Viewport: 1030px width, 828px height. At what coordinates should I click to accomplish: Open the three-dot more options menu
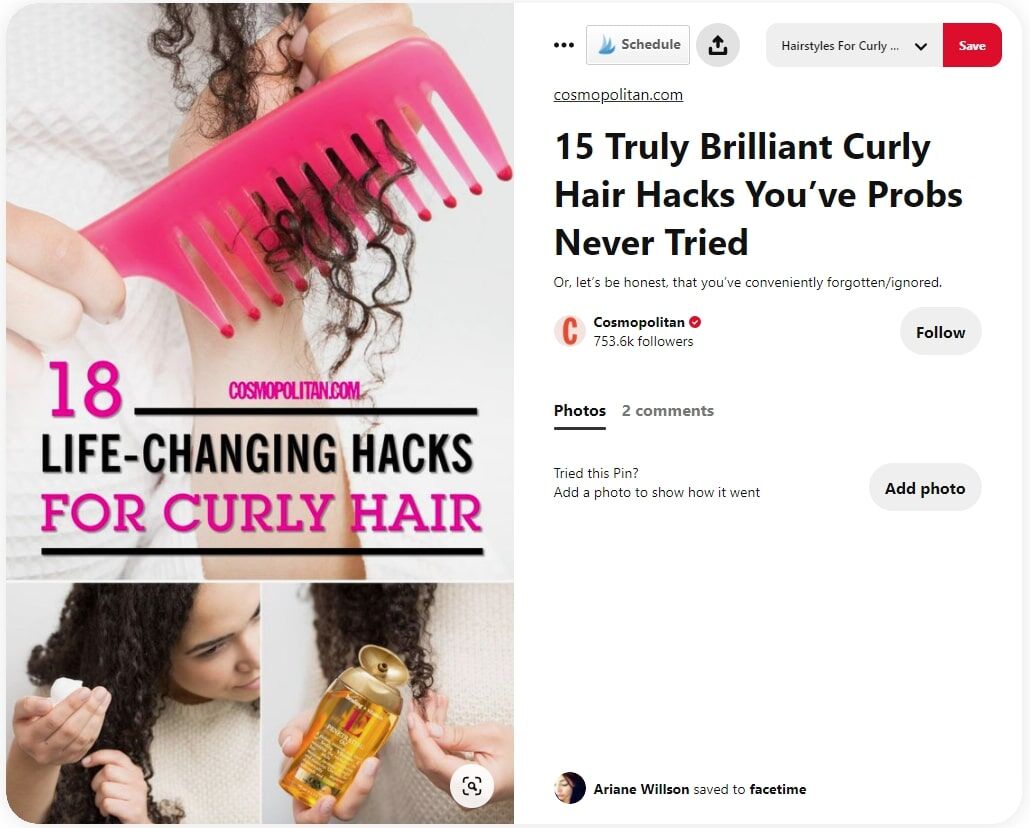pyautogui.click(x=564, y=45)
